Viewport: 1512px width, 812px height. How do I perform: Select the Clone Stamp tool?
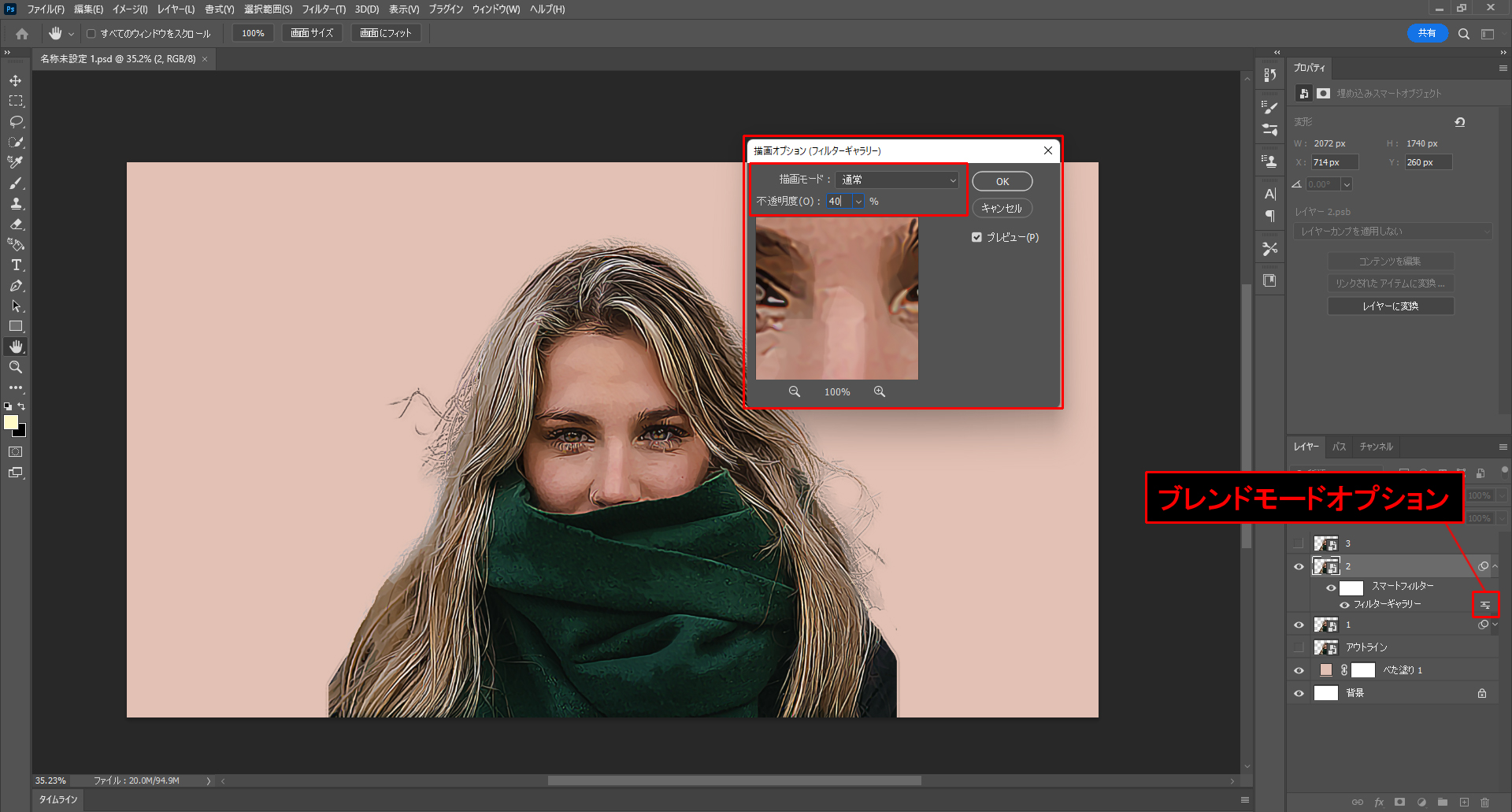pyautogui.click(x=16, y=203)
